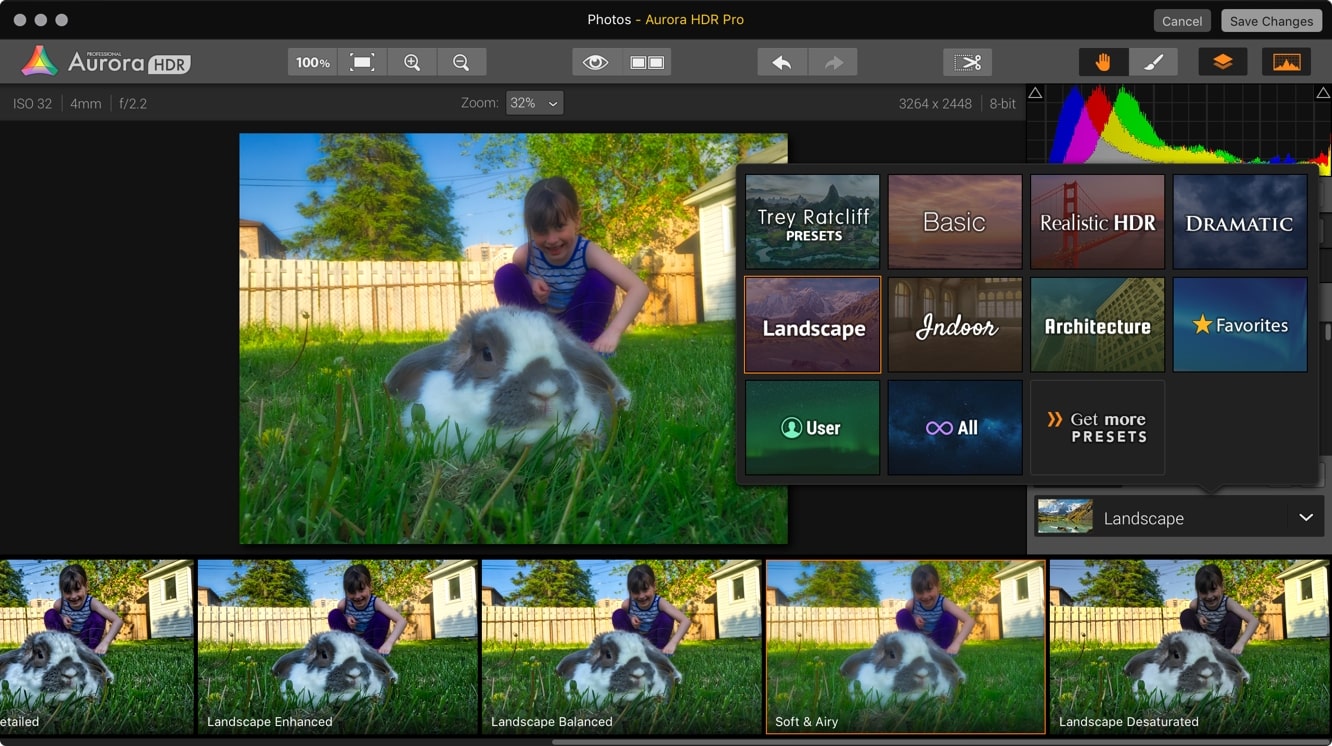Select the crop scissors tool
Viewport: 1332px width, 746px height.
click(x=967, y=62)
